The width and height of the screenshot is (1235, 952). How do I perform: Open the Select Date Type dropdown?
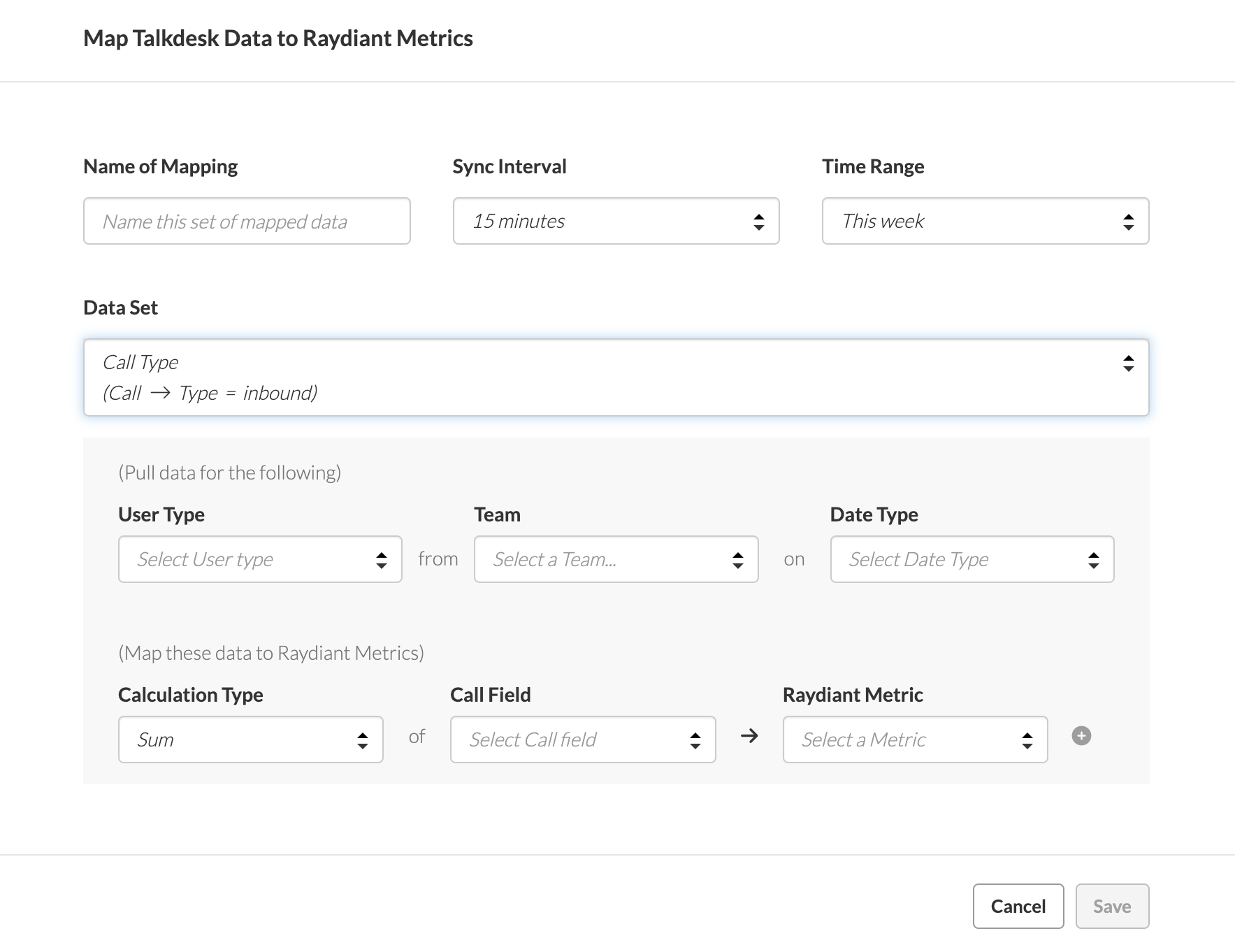(972, 559)
